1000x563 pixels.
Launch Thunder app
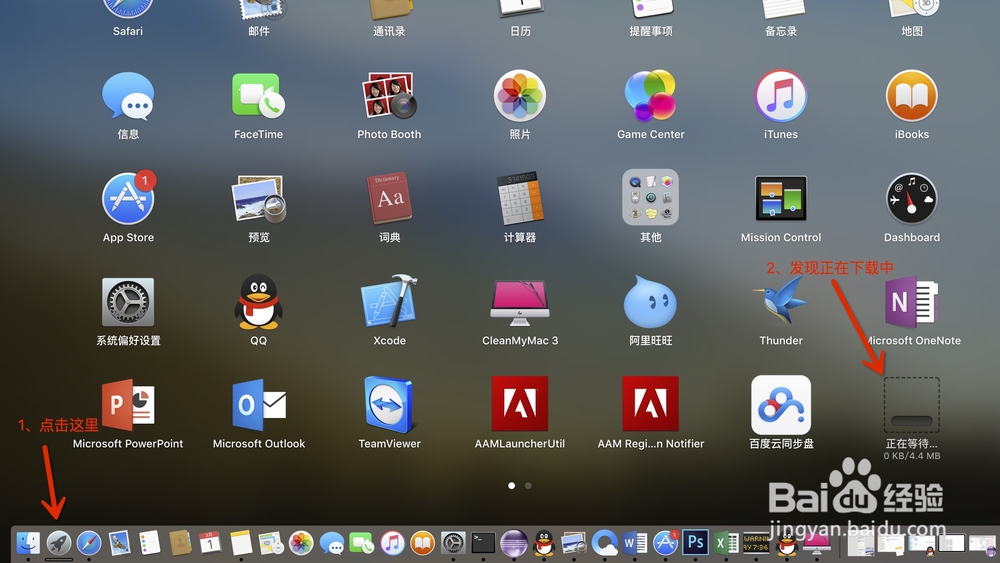781,301
